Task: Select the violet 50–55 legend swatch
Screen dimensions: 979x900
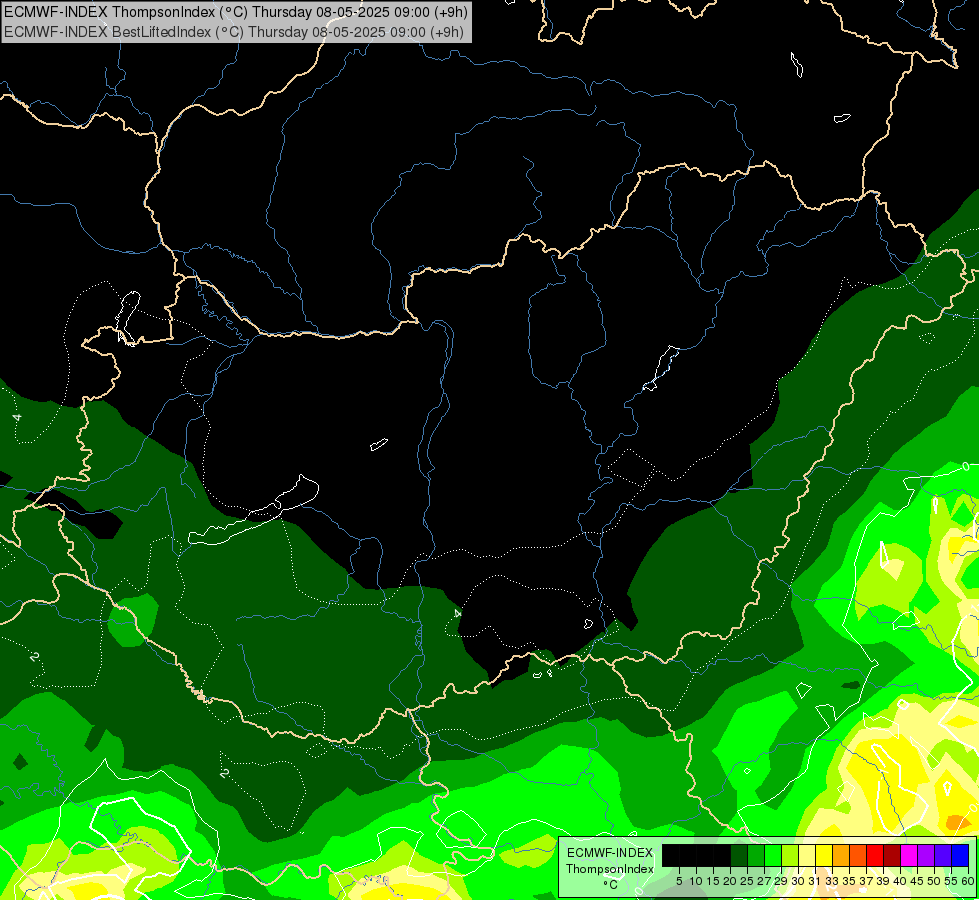Action: [943, 855]
